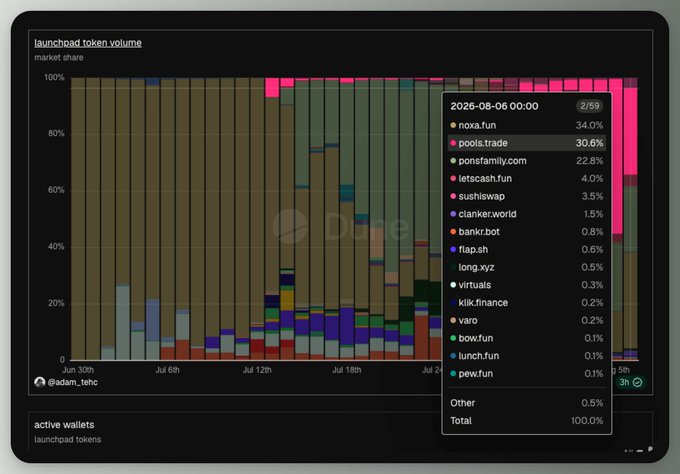Select the klik.finance legend row
Viewport: 680px width, 474px height.
[x=526, y=303]
